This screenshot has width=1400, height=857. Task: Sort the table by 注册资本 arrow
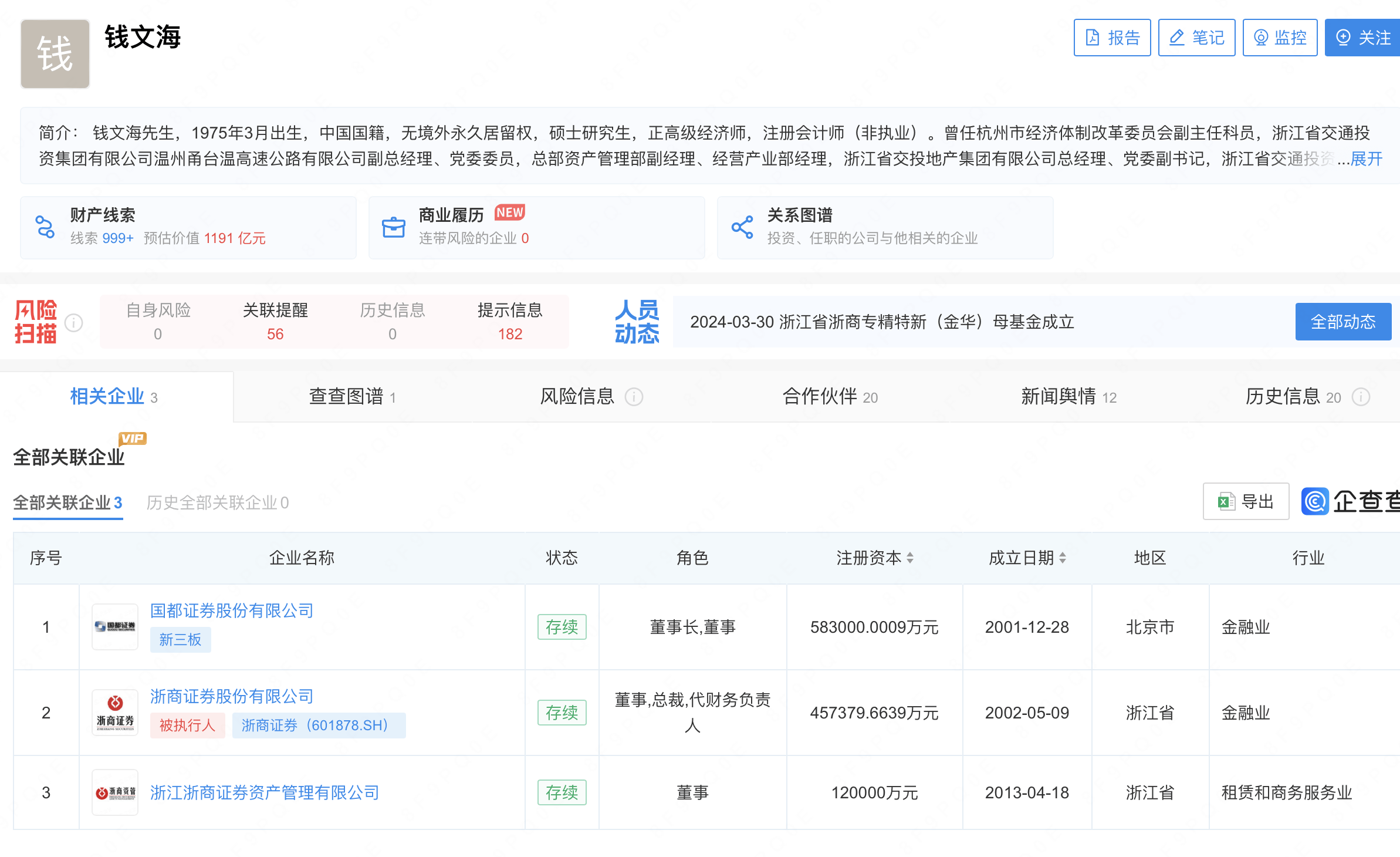pyautogui.click(x=910, y=558)
